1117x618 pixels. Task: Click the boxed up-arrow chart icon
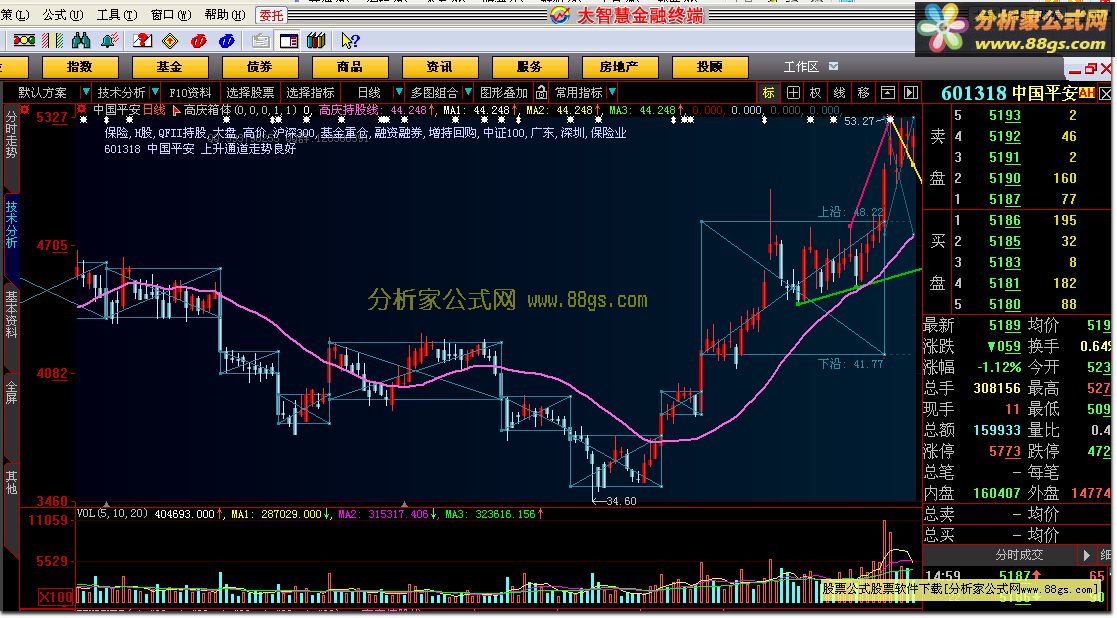pos(888,93)
